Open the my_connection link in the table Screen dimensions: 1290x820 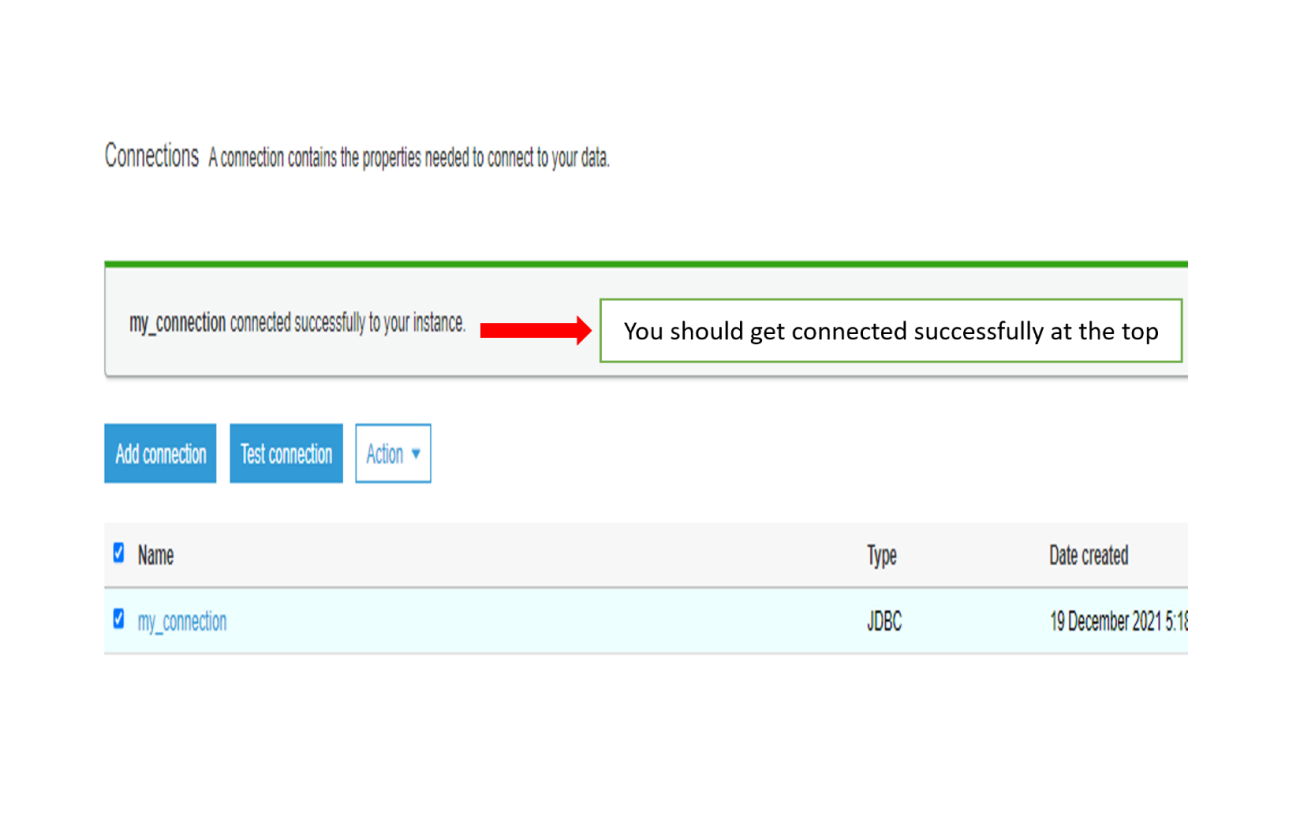[182, 622]
